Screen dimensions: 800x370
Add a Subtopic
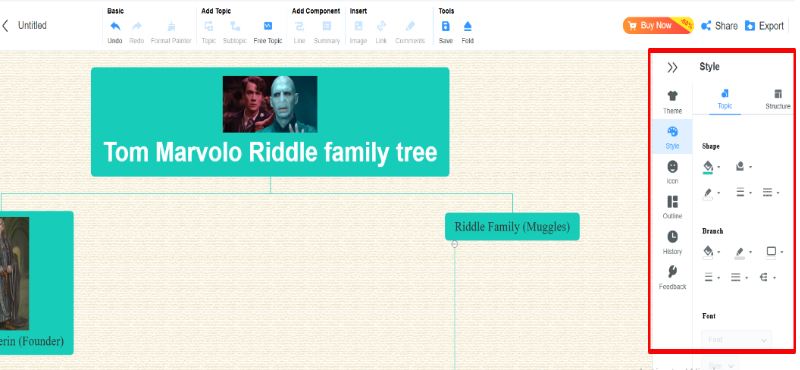point(235,32)
